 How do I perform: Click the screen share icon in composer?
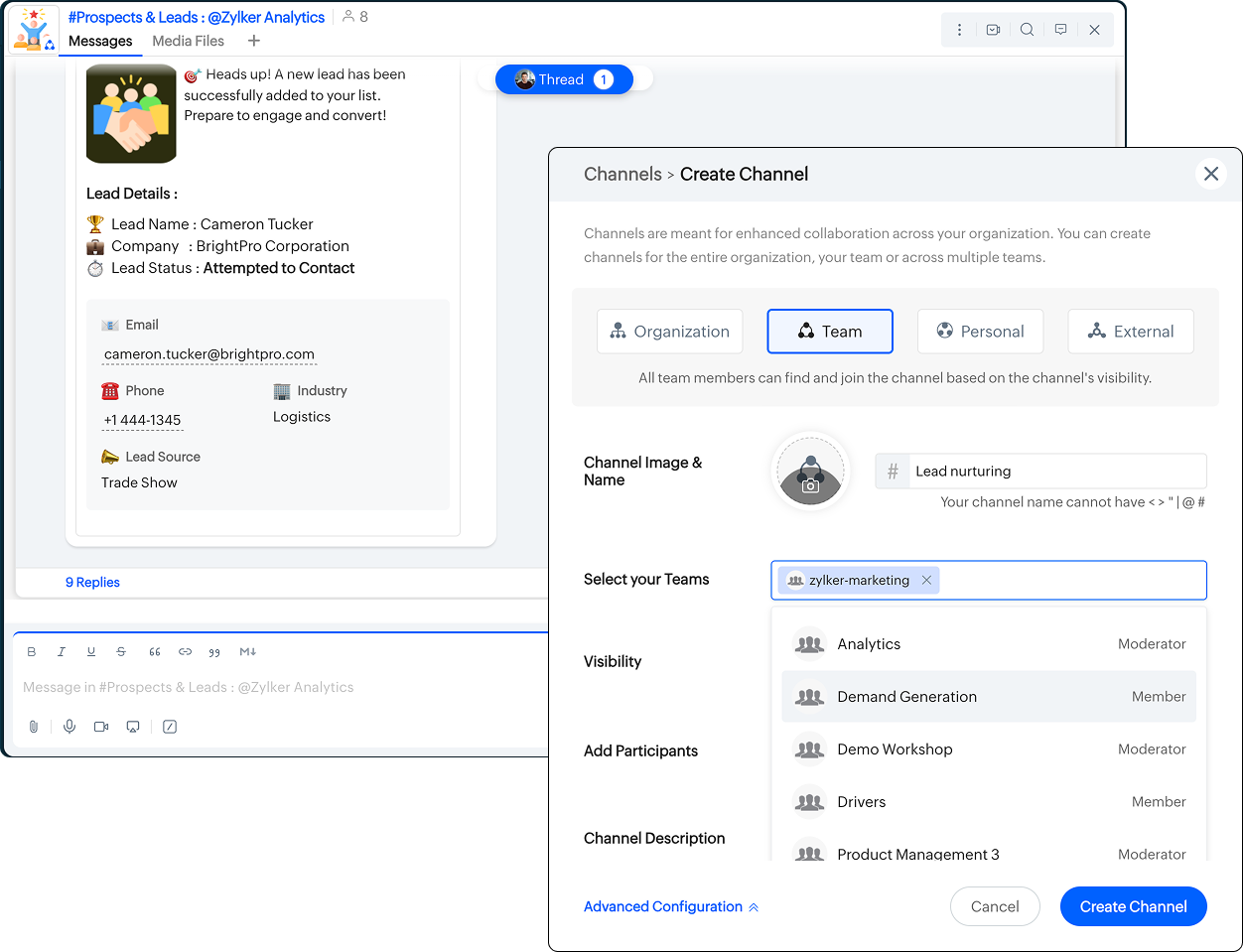click(133, 727)
